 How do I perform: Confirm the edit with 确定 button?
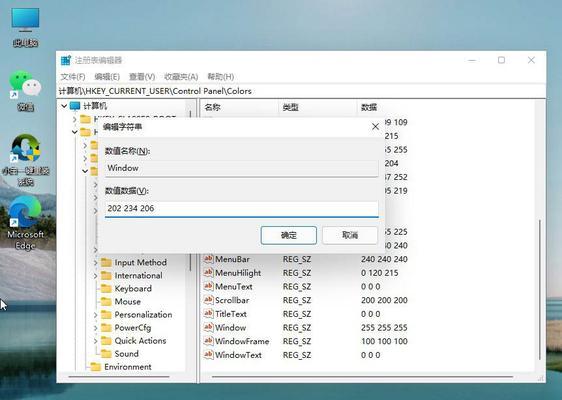coord(289,235)
